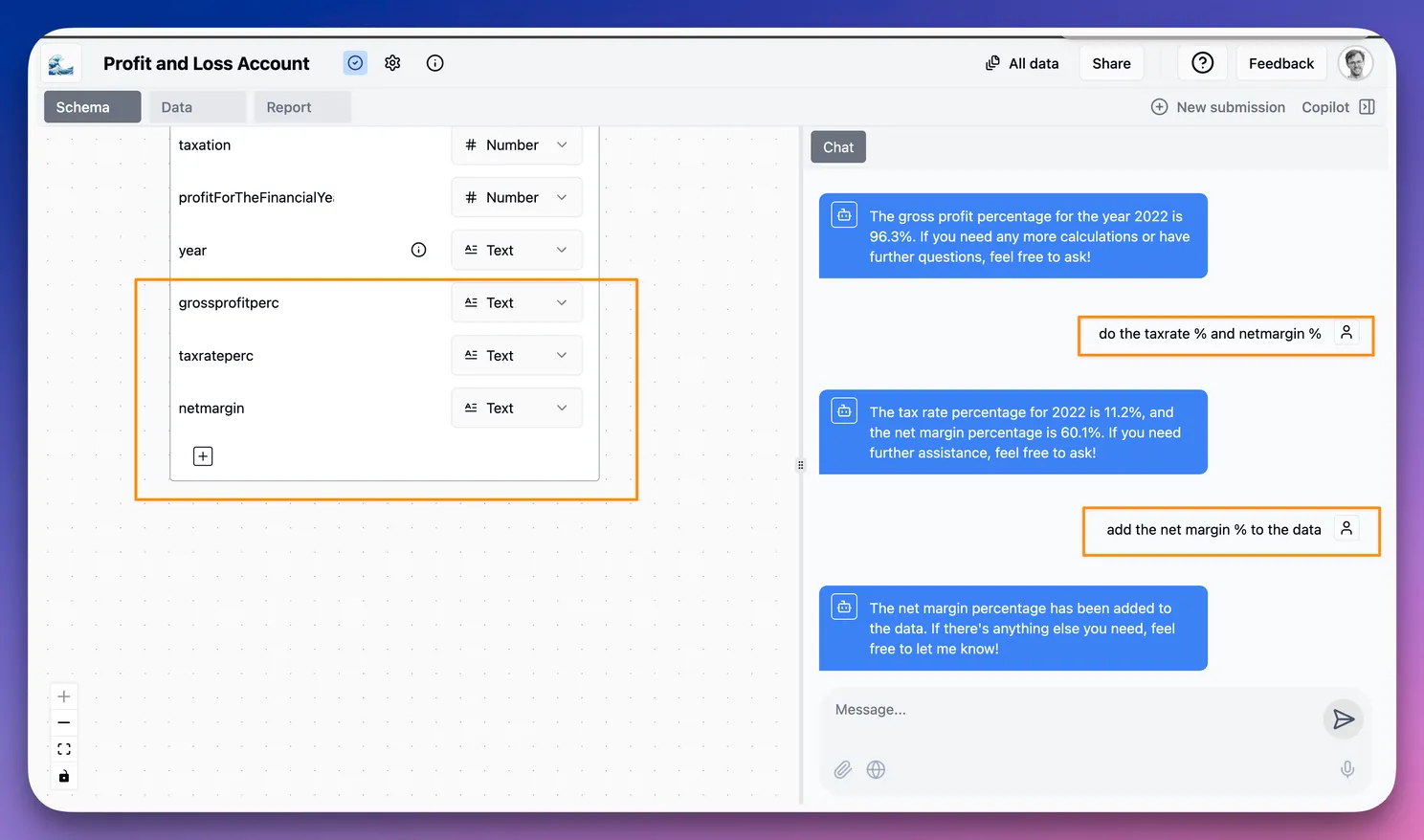Add new field with plus square icon
Screen dimensions: 1424x840
(203, 456)
